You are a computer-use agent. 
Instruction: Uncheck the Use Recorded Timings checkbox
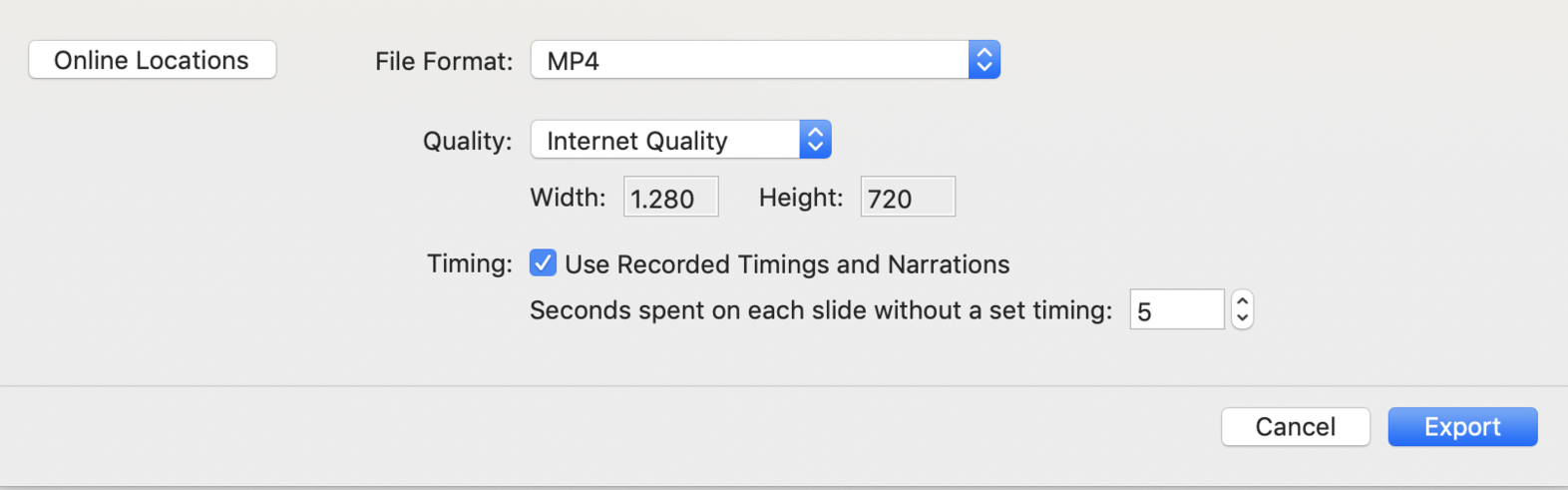(543, 263)
